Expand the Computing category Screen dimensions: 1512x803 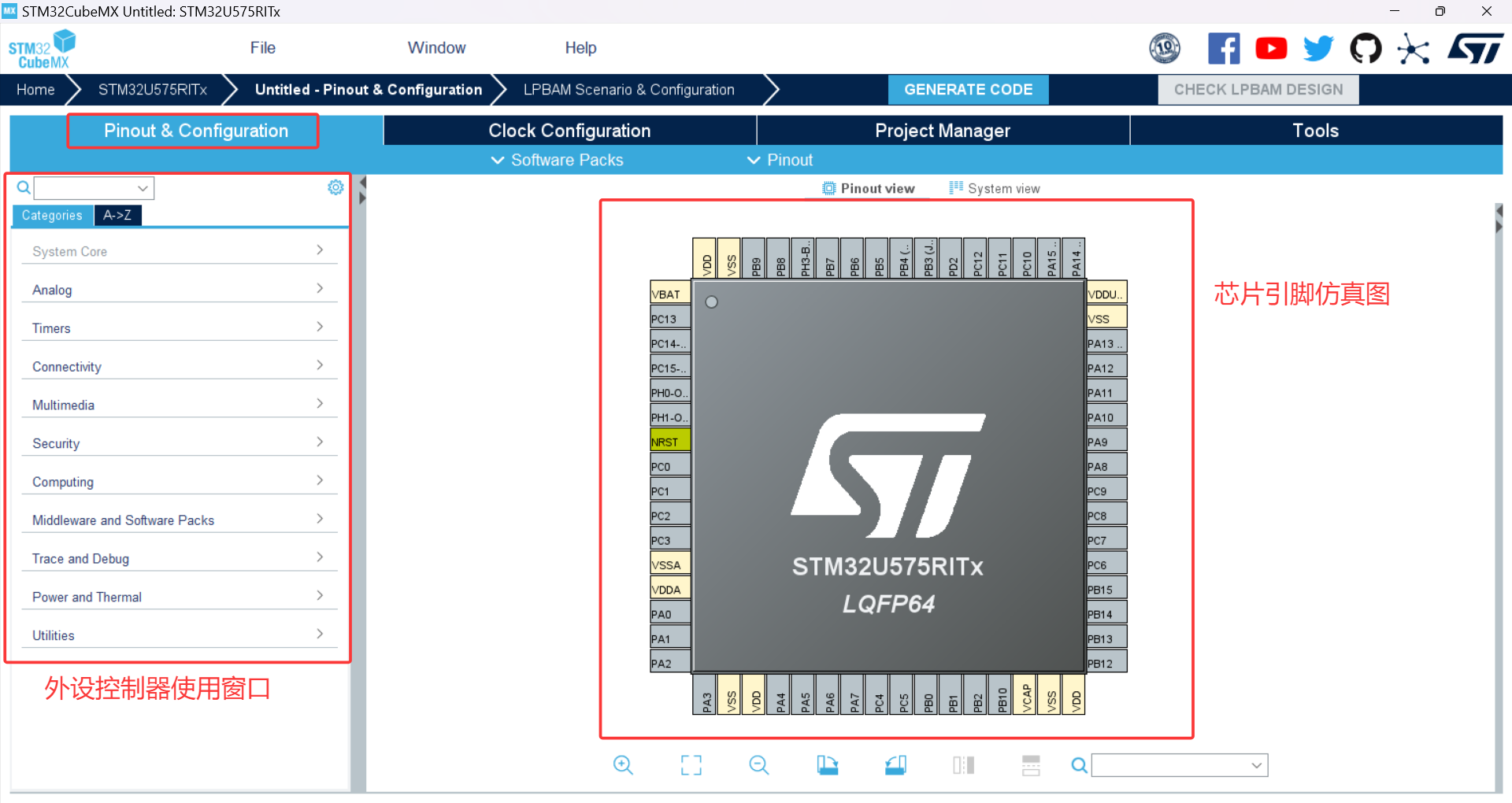pyautogui.click(x=179, y=482)
